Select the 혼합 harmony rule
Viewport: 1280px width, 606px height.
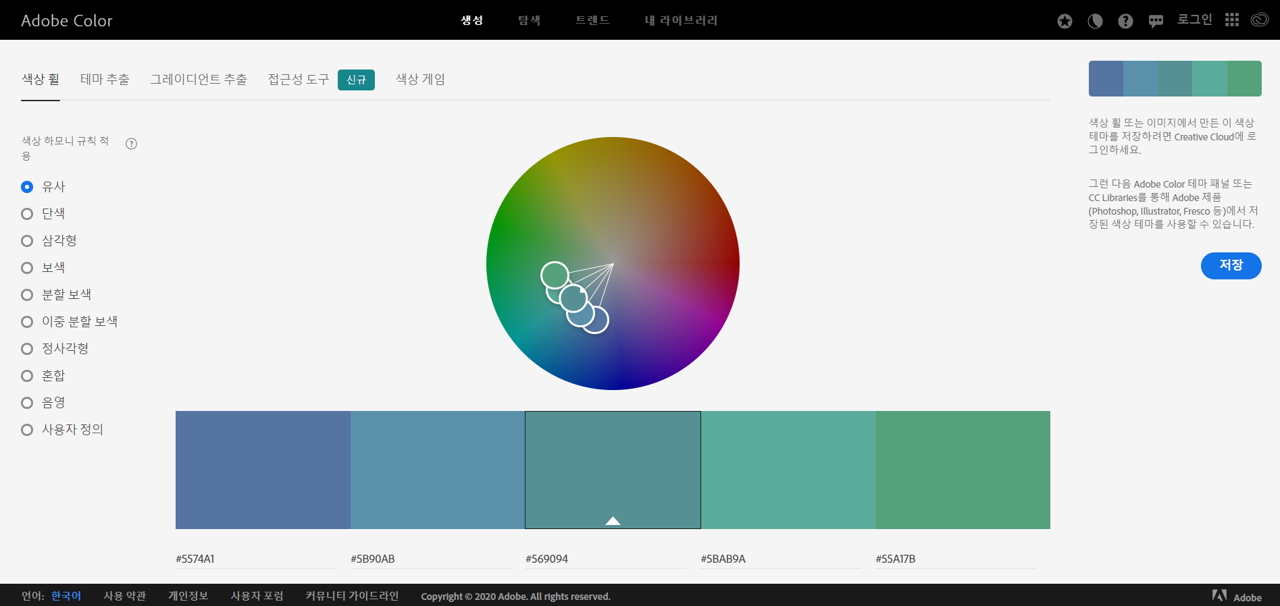[x=44, y=376]
